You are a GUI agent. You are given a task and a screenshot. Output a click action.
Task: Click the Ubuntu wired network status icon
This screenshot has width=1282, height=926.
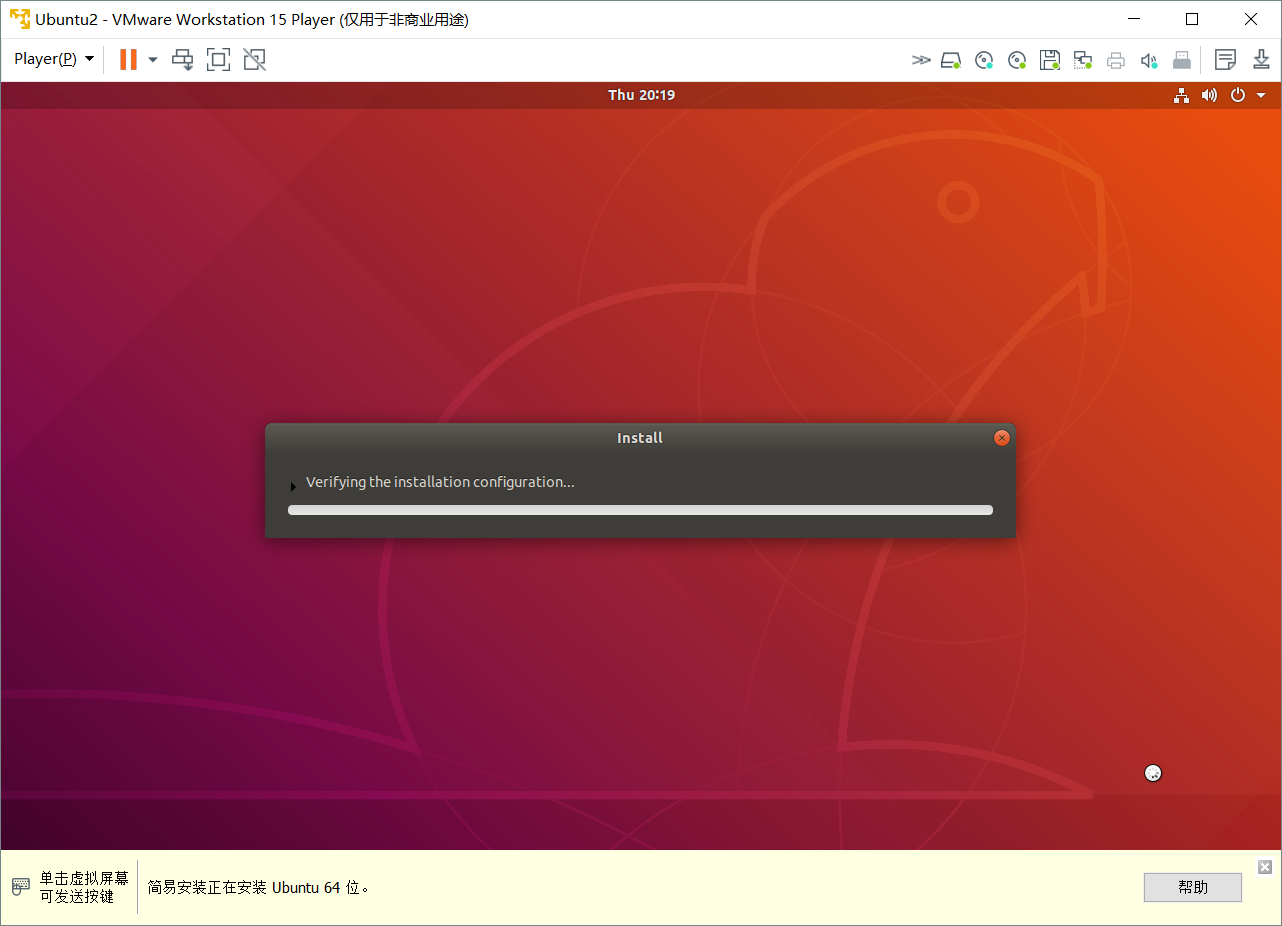click(x=1182, y=95)
